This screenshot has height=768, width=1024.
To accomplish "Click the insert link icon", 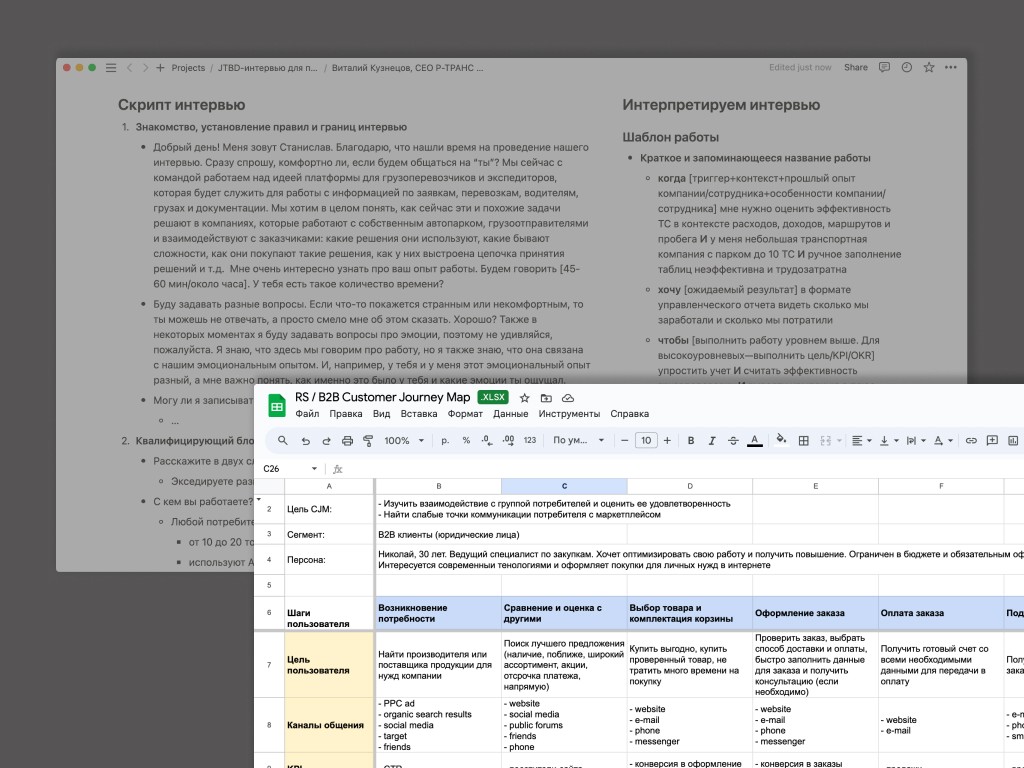I will pos(970,440).
